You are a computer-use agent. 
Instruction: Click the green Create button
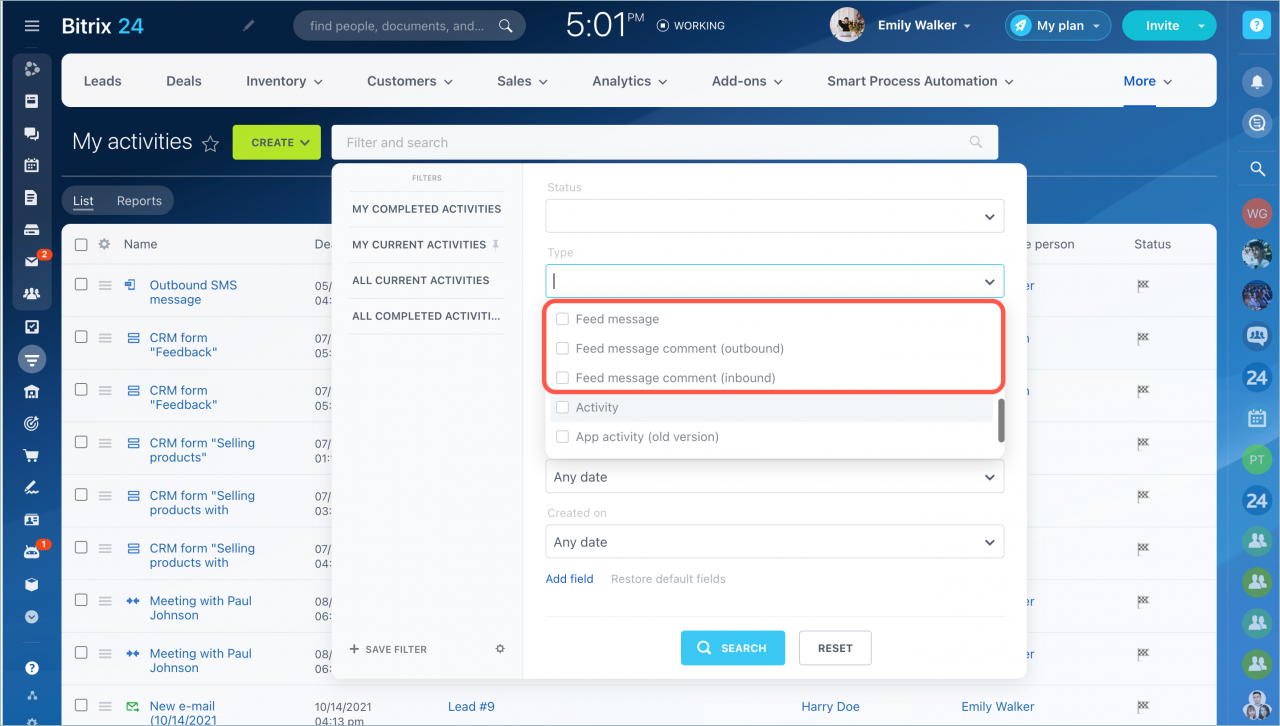point(276,143)
